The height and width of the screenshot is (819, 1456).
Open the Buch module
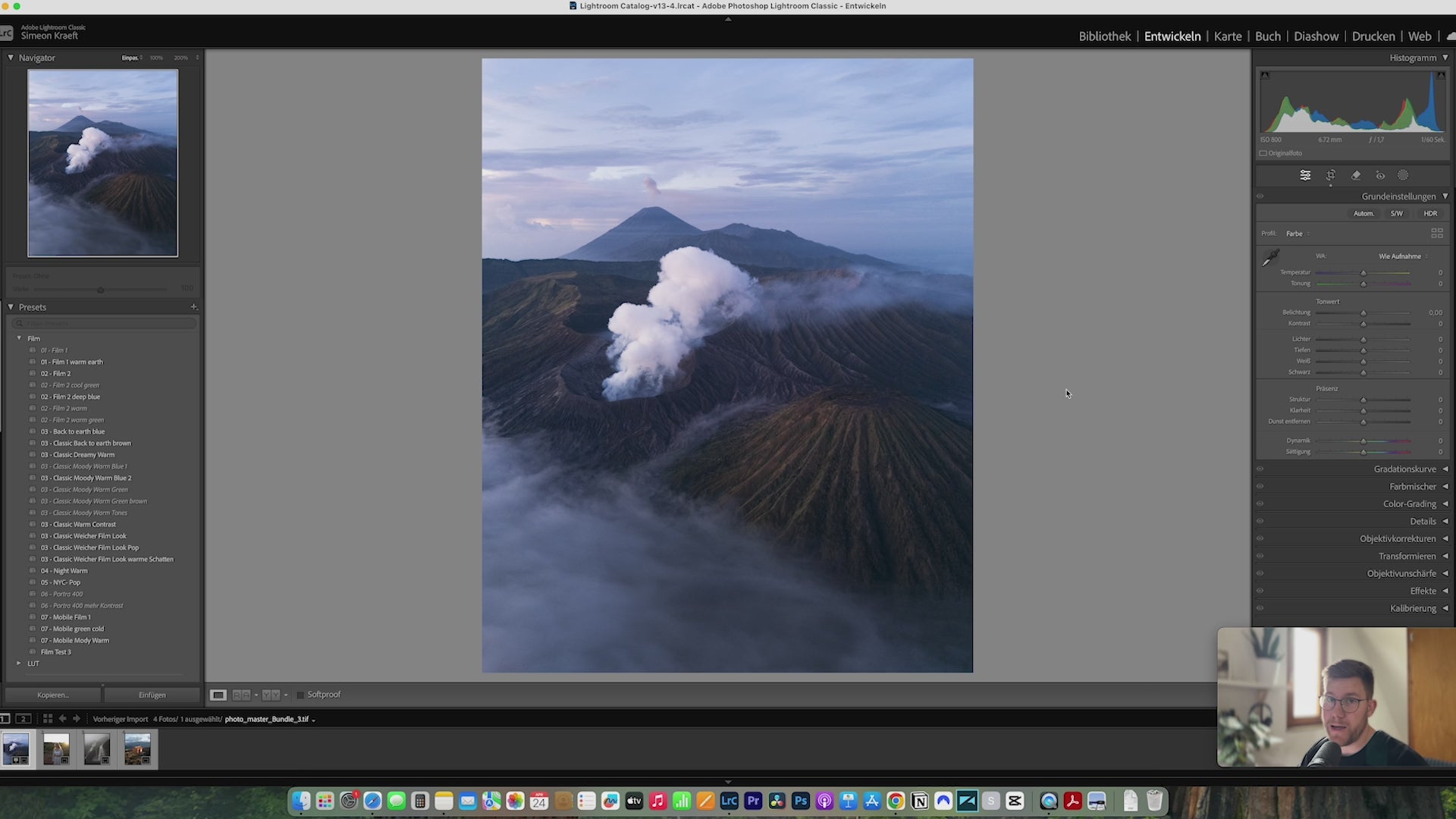point(1267,36)
